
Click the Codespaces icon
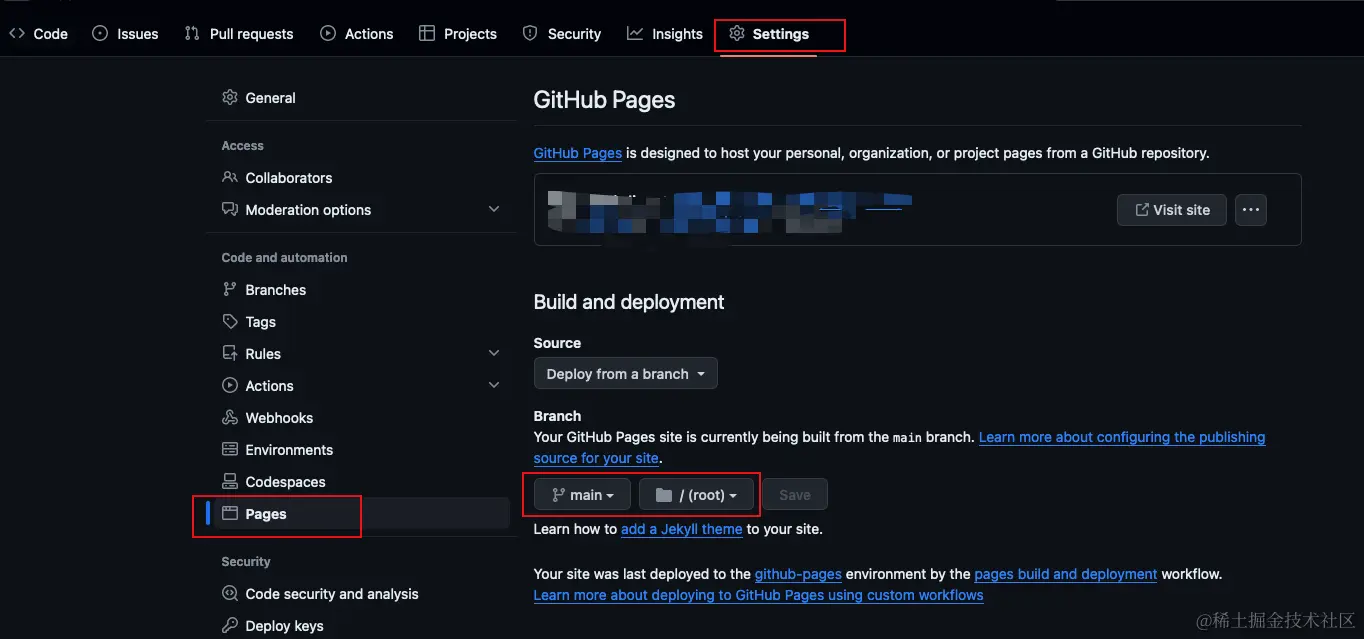click(x=230, y=481)
